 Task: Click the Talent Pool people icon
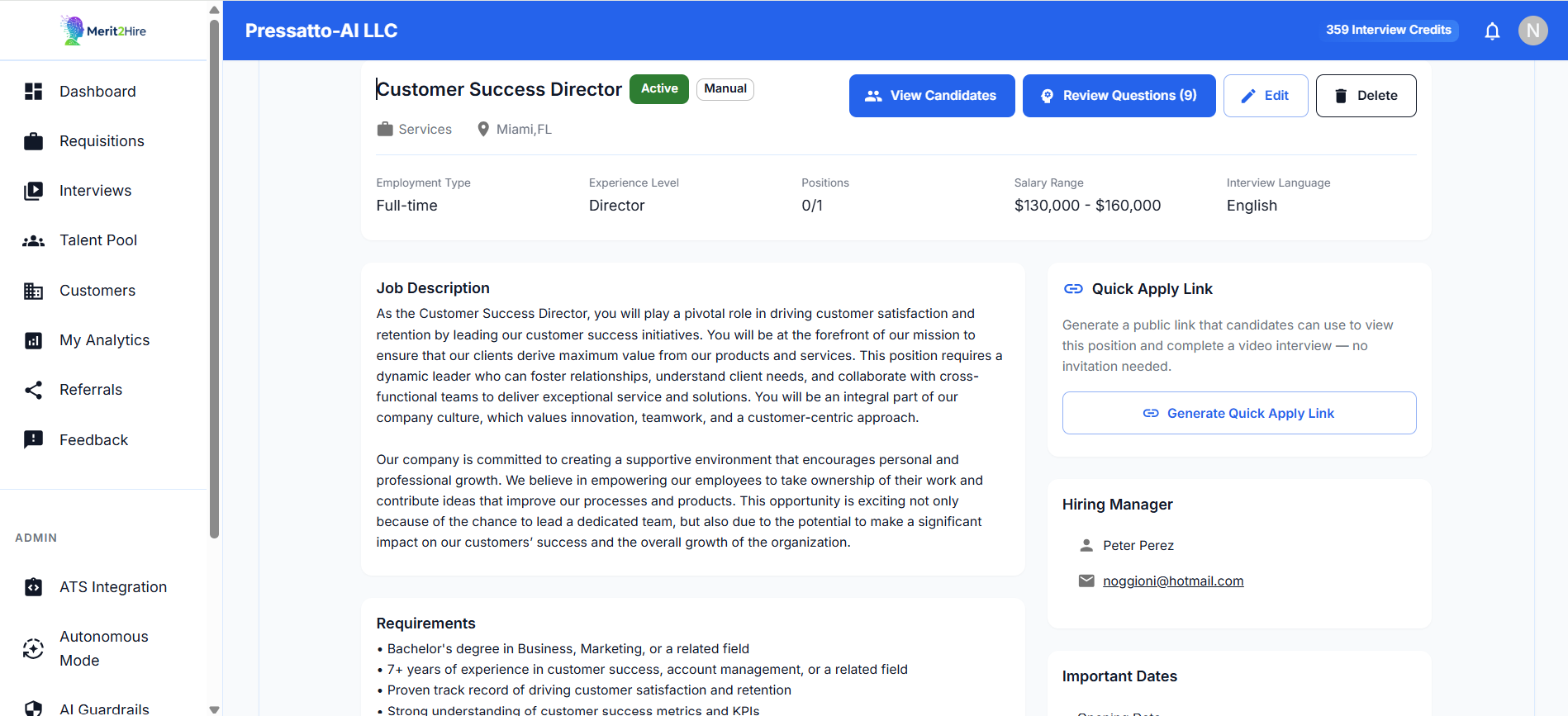33,241
